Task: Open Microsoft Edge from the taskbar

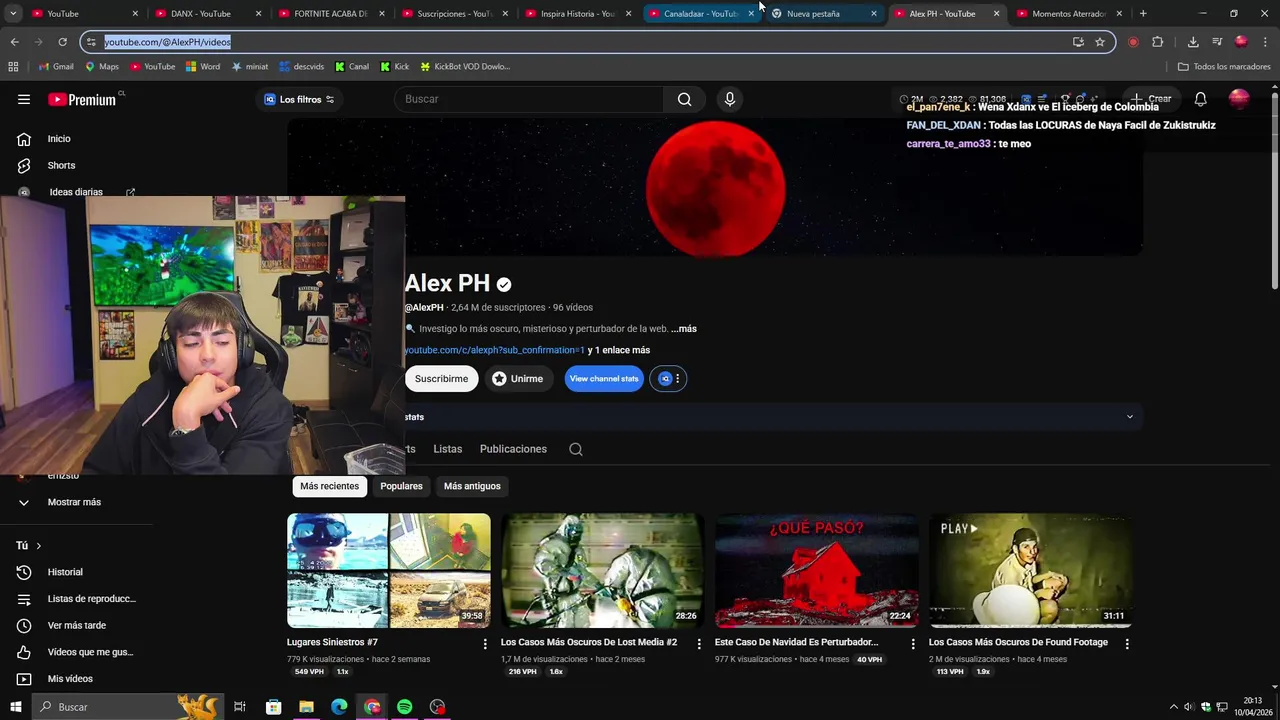Action: 339,707
